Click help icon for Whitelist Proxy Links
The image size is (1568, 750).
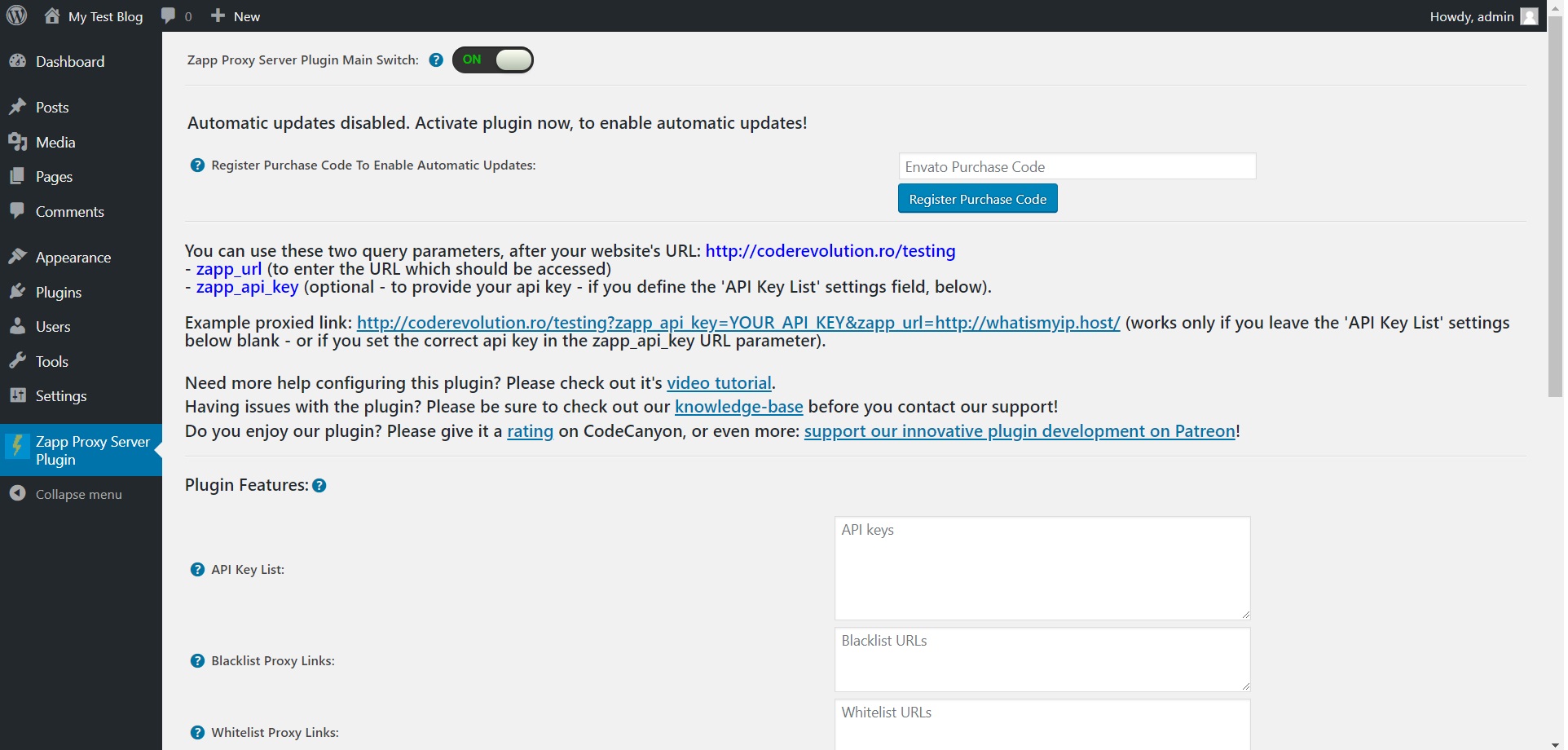(197, 732)
